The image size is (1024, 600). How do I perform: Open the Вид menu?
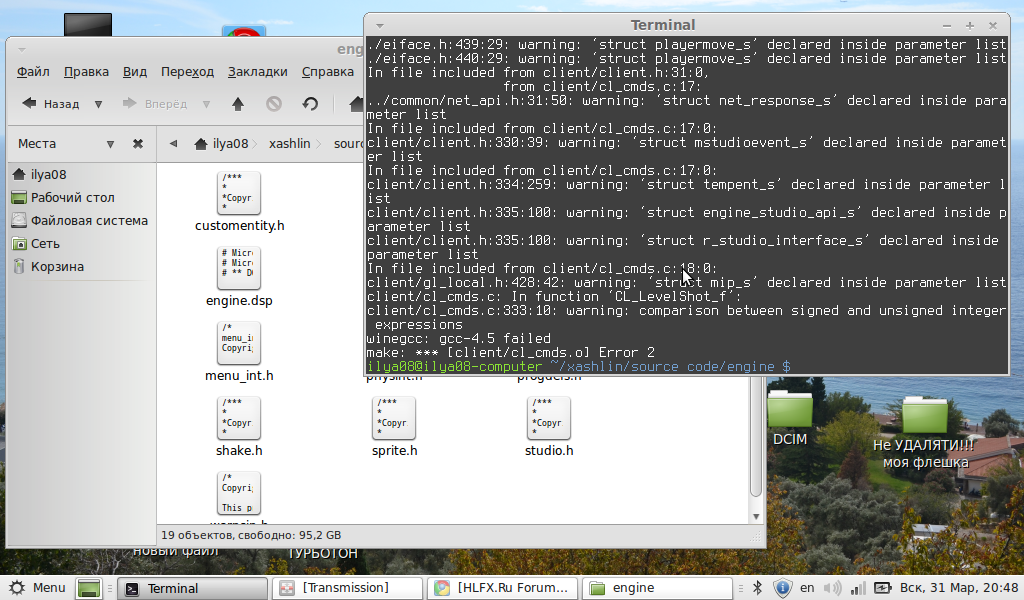coord(135,72)
